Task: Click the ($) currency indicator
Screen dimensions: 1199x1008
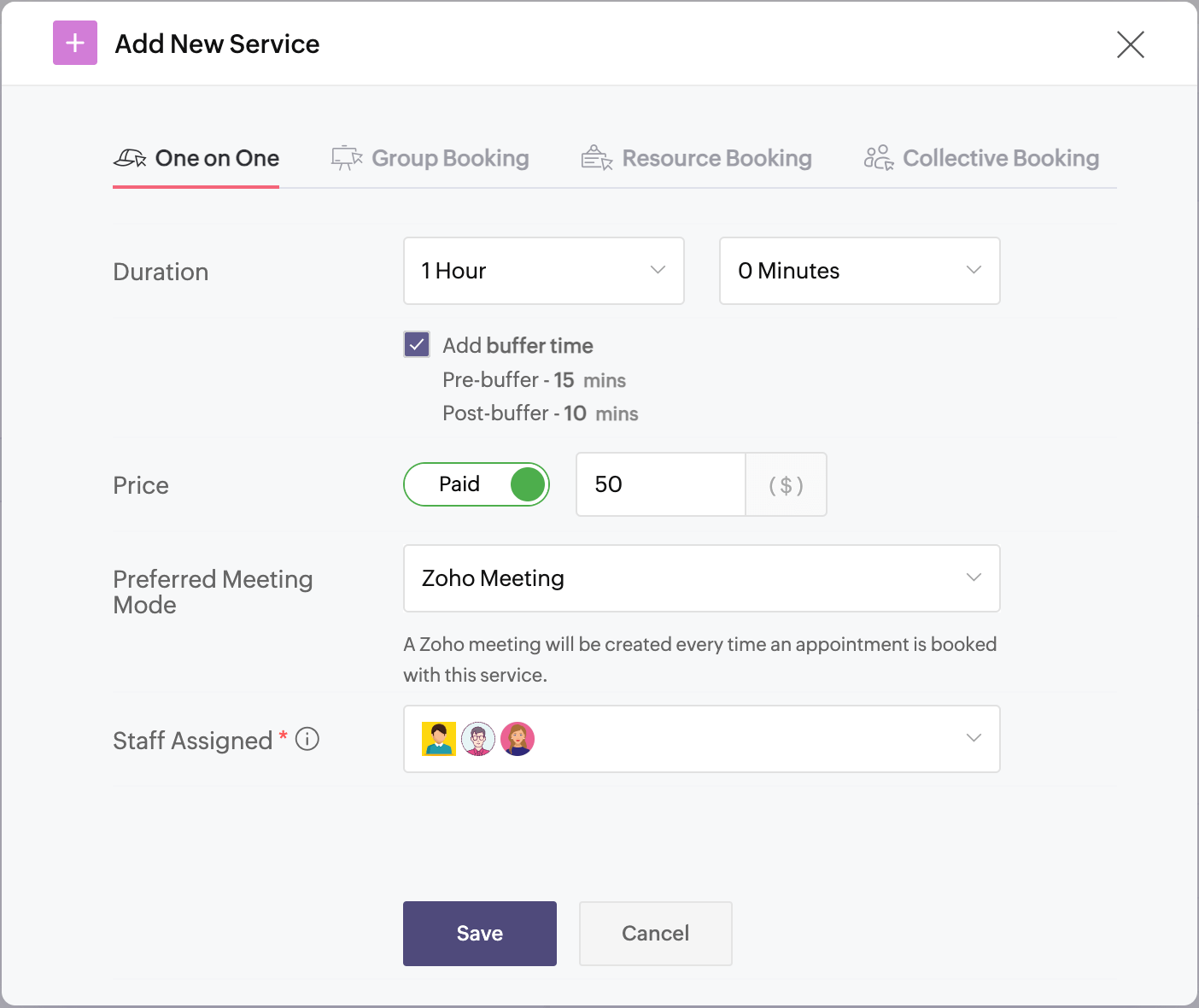Action: [786, 485]
